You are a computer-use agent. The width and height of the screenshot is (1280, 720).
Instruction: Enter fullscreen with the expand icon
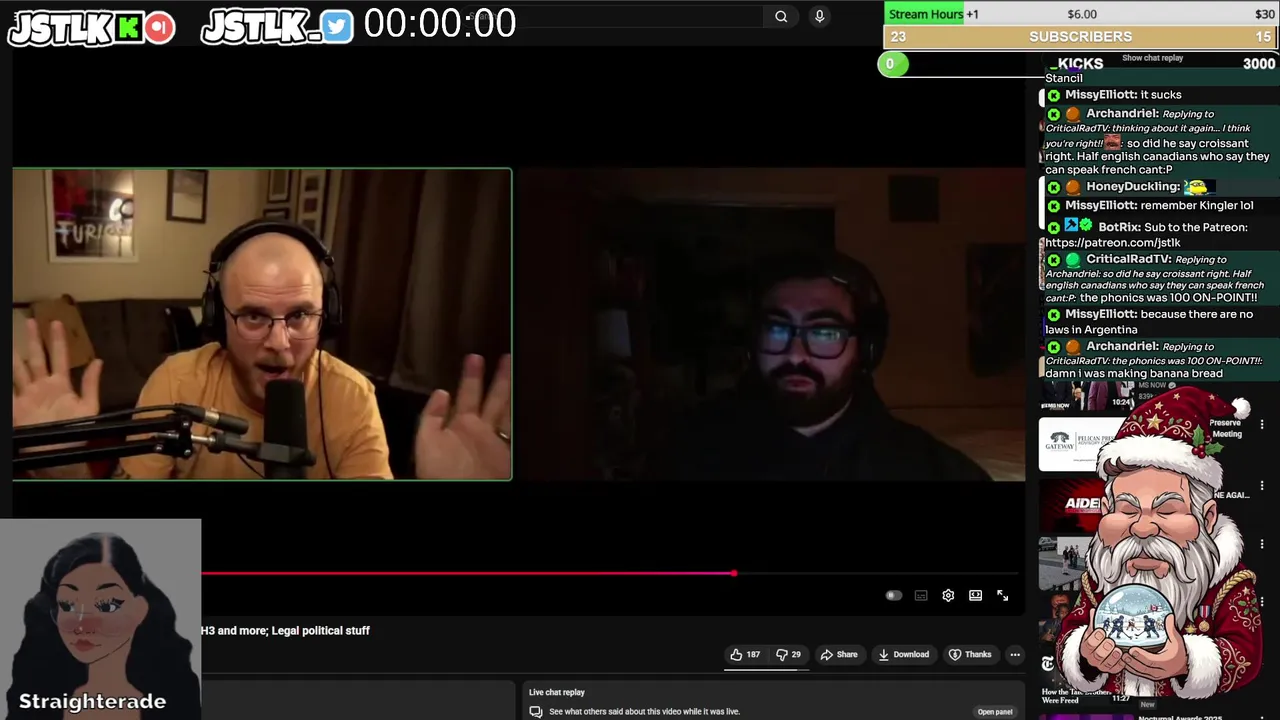coord(1002,595)
